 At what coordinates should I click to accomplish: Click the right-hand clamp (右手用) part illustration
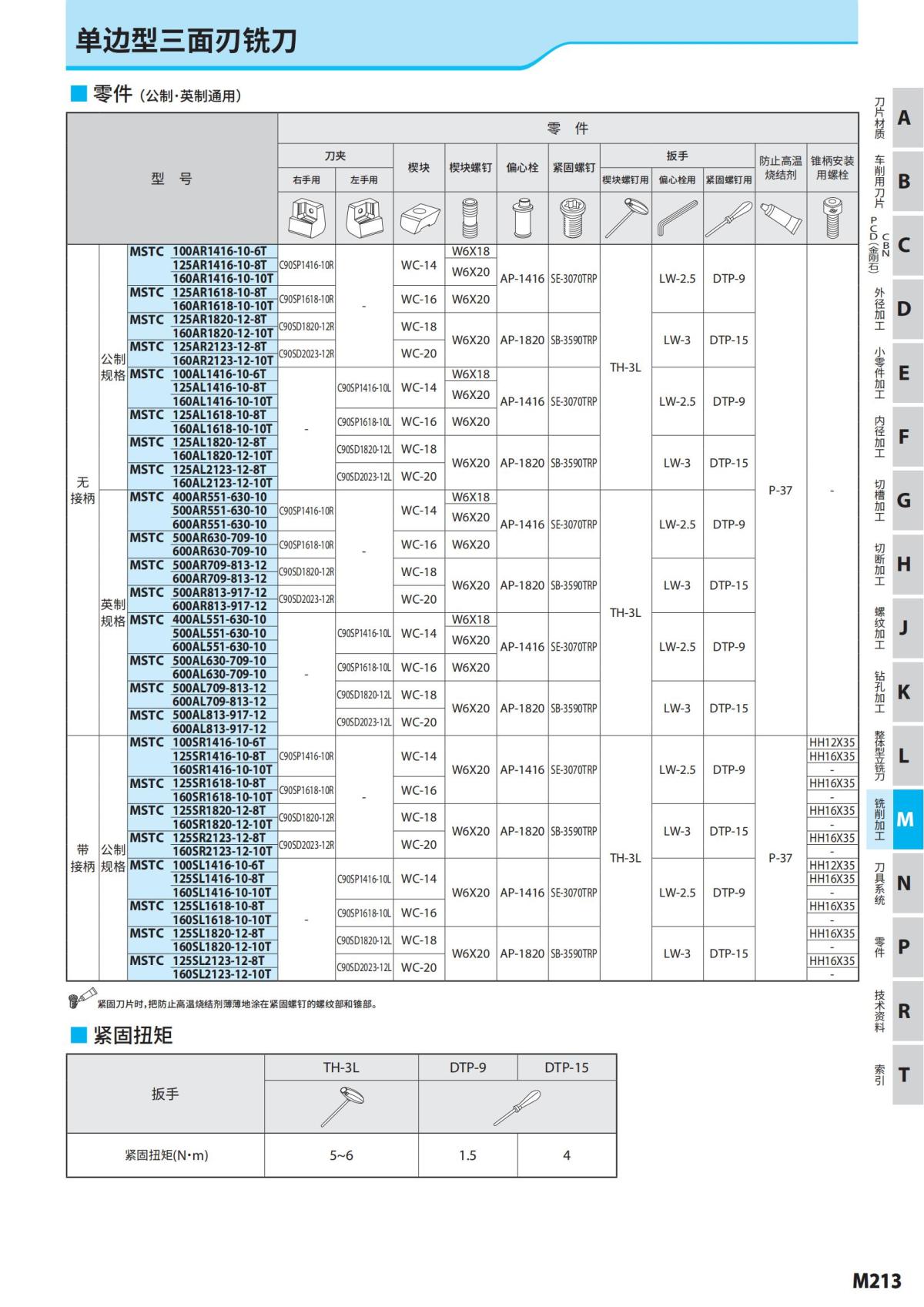click(306, 218)
